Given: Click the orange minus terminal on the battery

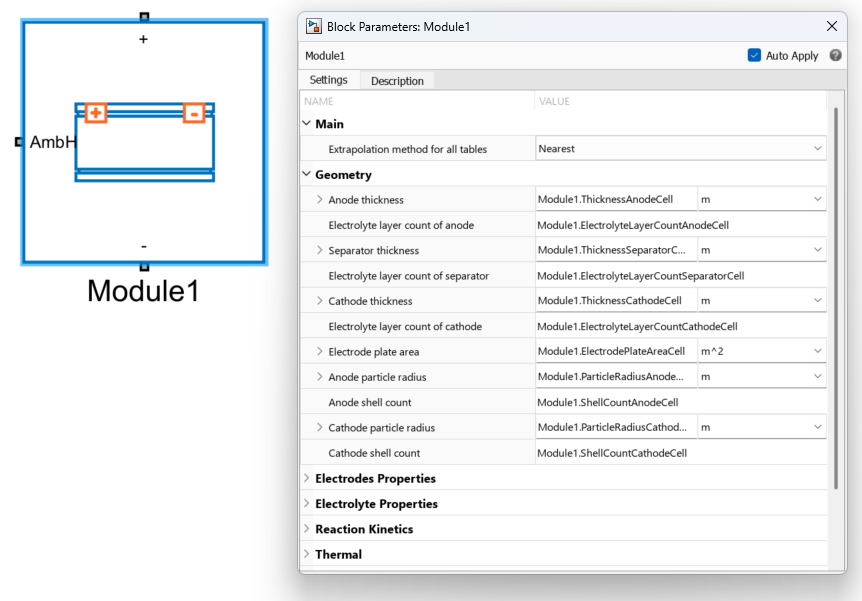Looking at the screenshot, I should coord(194,113).
